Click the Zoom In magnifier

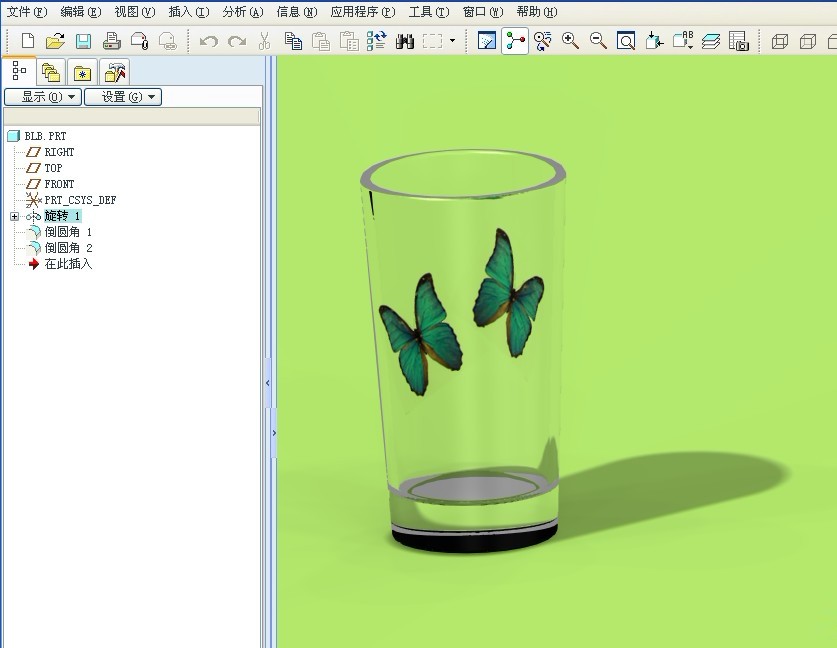tap(570, 41)
